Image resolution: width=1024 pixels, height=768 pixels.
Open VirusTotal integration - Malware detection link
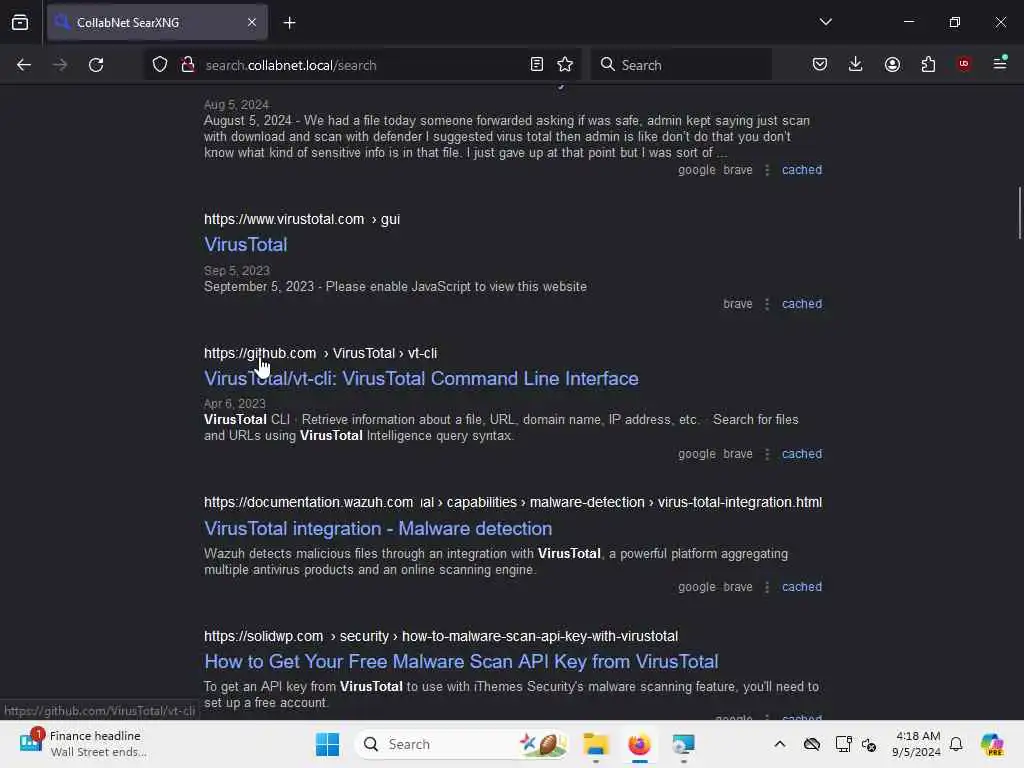378,528
